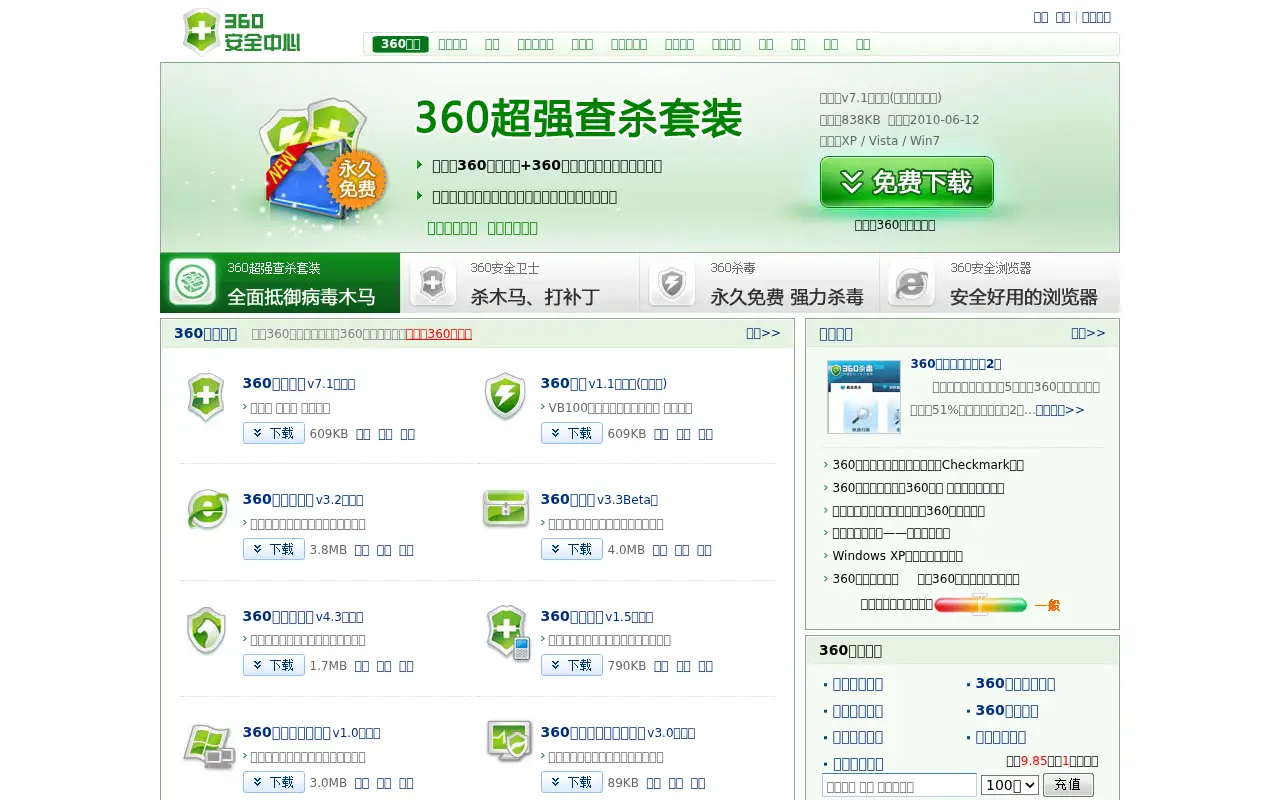Follow the ">>" link ending the featured article summary
Image resolution: width=1280 pixels, height=800 pixels.
1060,410
